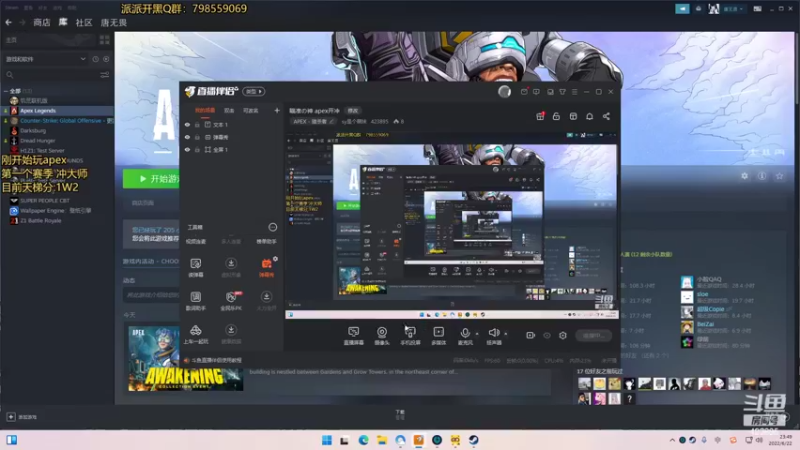Add a new scene with the plus icon

click(x=277, y=110)
